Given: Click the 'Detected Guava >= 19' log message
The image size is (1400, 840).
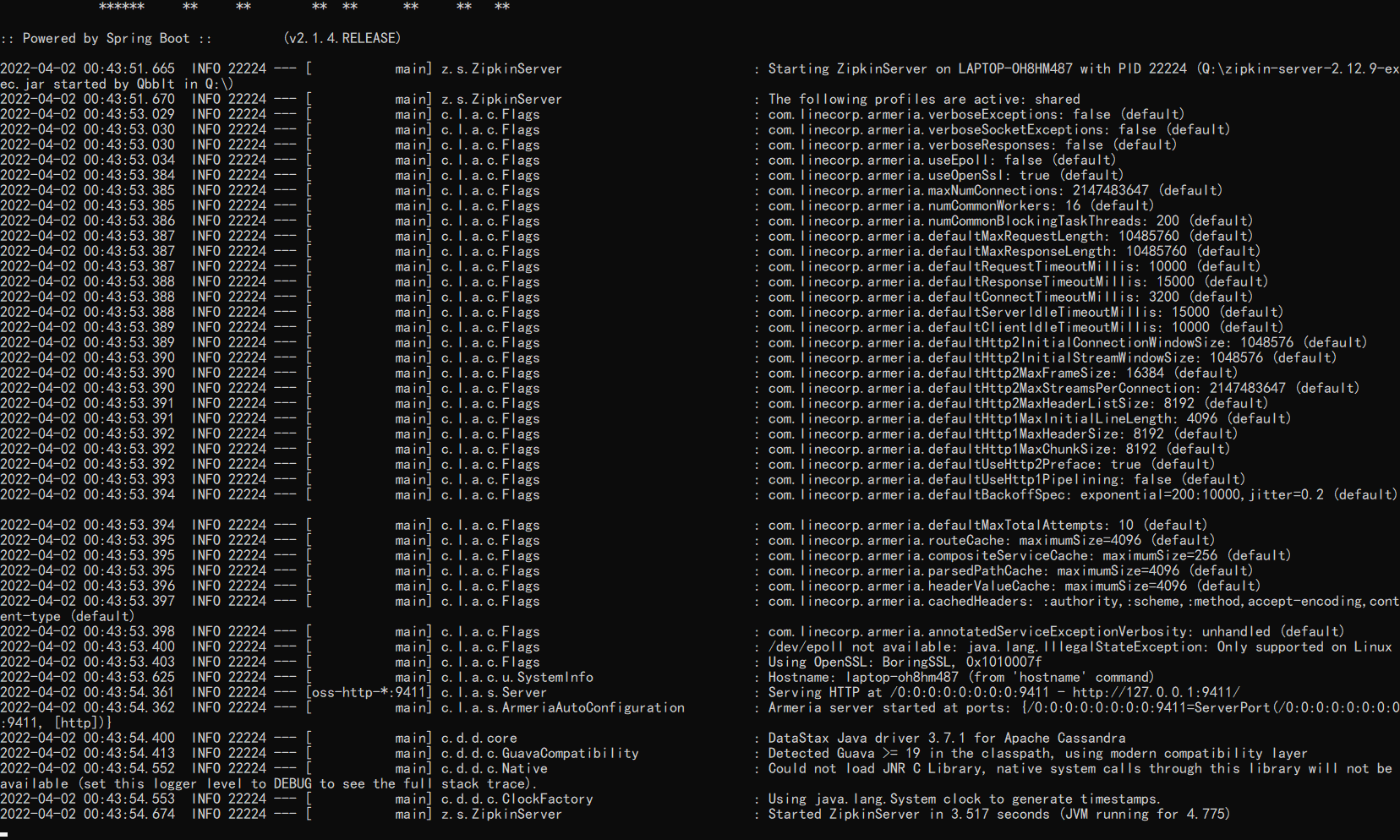Looking at the screenshot, I should click(x=1037, y=753).
